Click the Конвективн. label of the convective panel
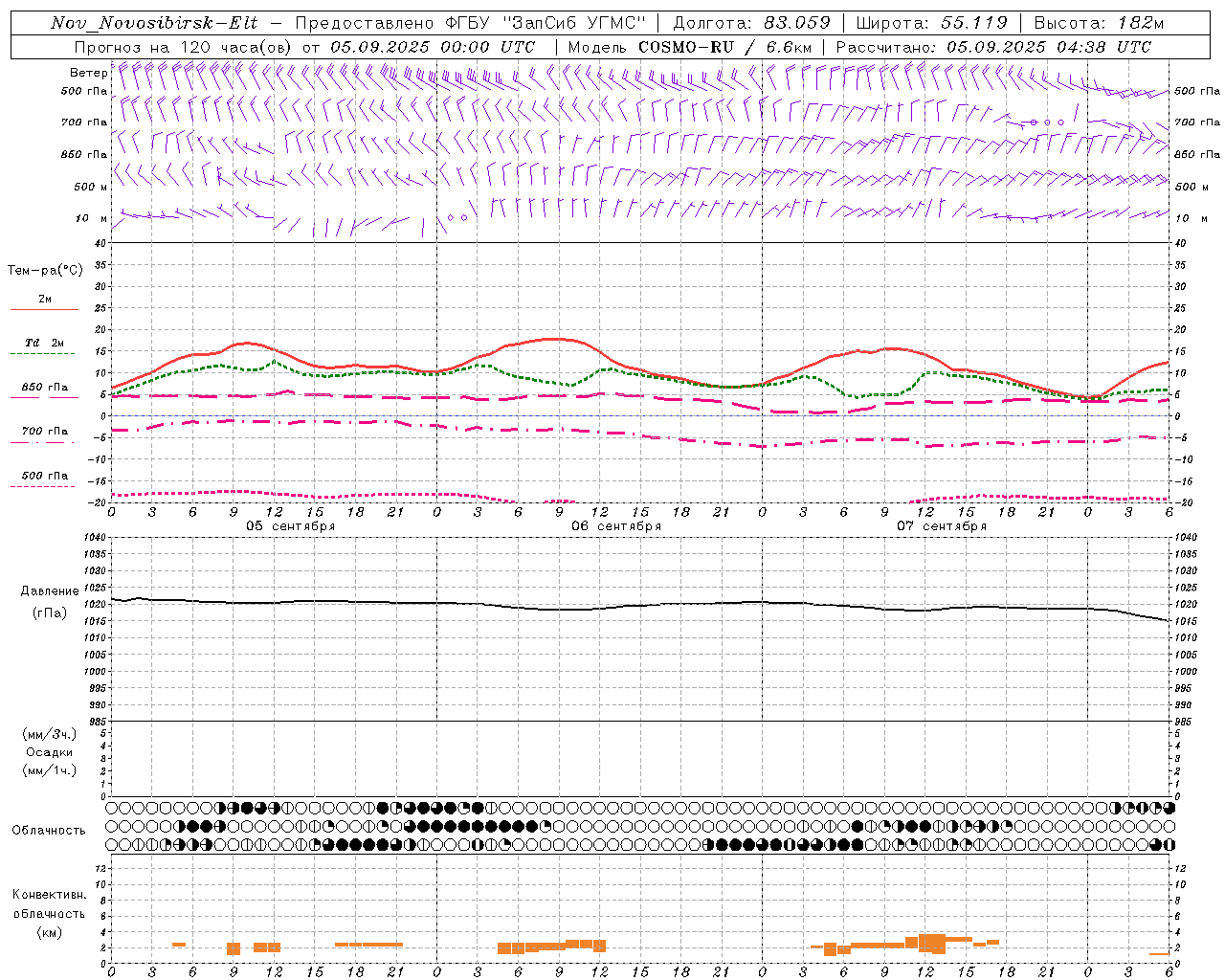The width and height of the screenshot is (1225, 980). 49,895
